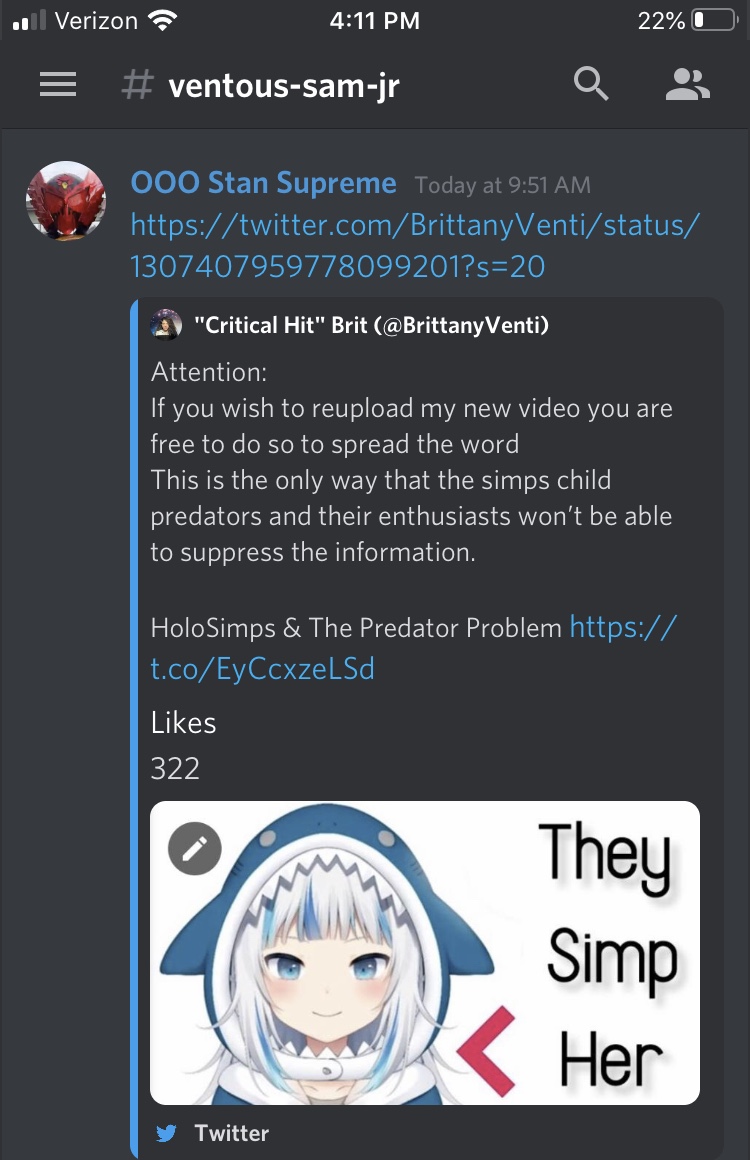750x1160 pixels.
Task: Tap the "Critical Hit" Brit embed author
Action: pyautogui.click(x=371, y=325)
